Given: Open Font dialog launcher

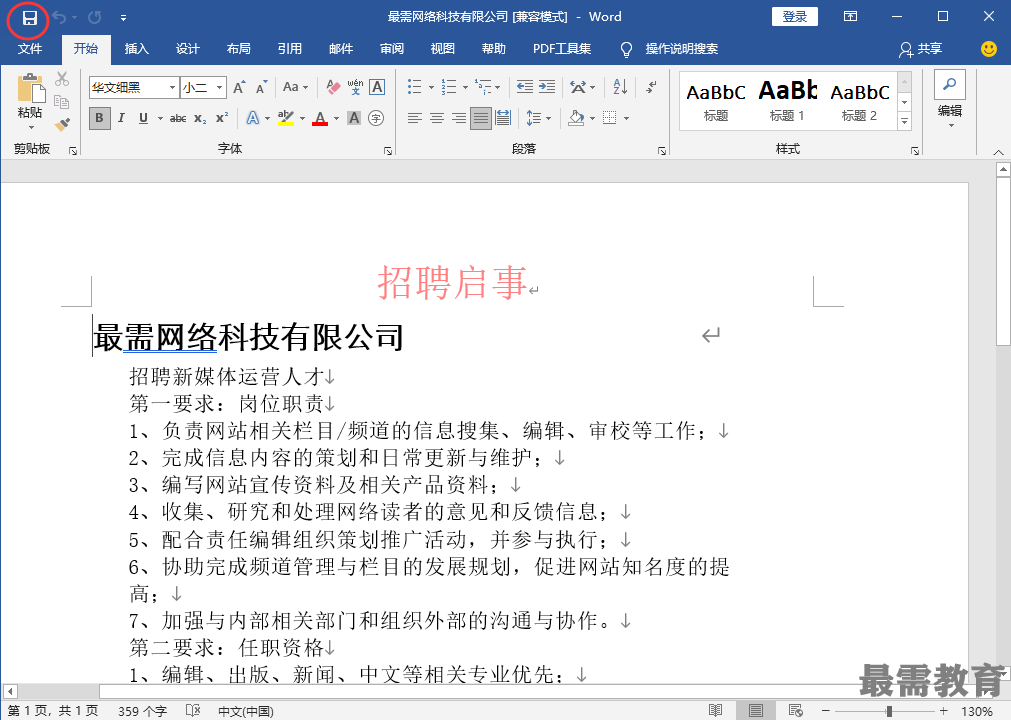Looking at the screenshot, I should click(388, 151).
